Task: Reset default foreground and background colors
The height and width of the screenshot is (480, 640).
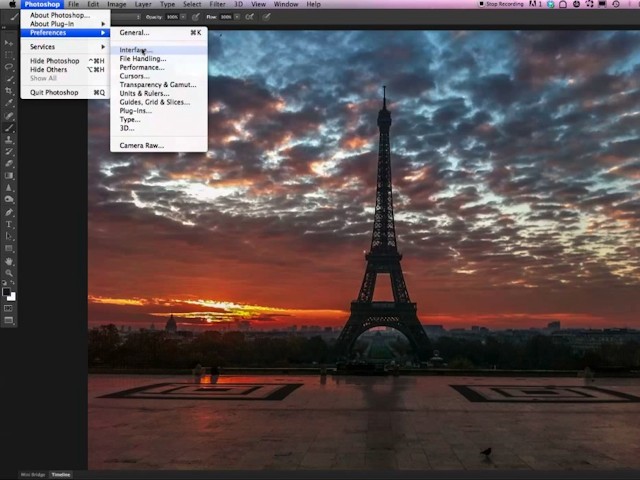Action: (4, 282)
